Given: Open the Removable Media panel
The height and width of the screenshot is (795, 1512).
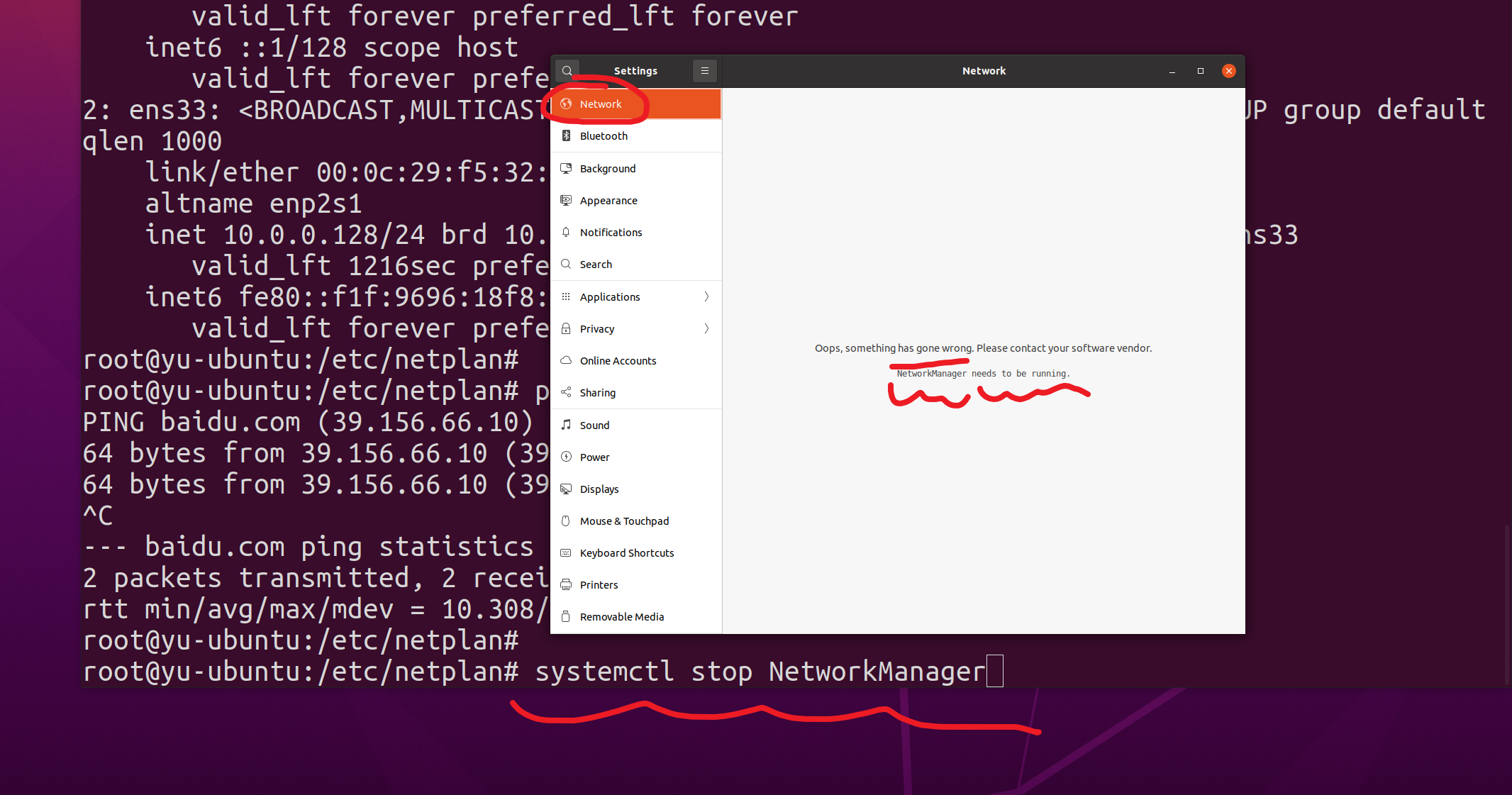Looking at the screenshot, I should point(636,617).
